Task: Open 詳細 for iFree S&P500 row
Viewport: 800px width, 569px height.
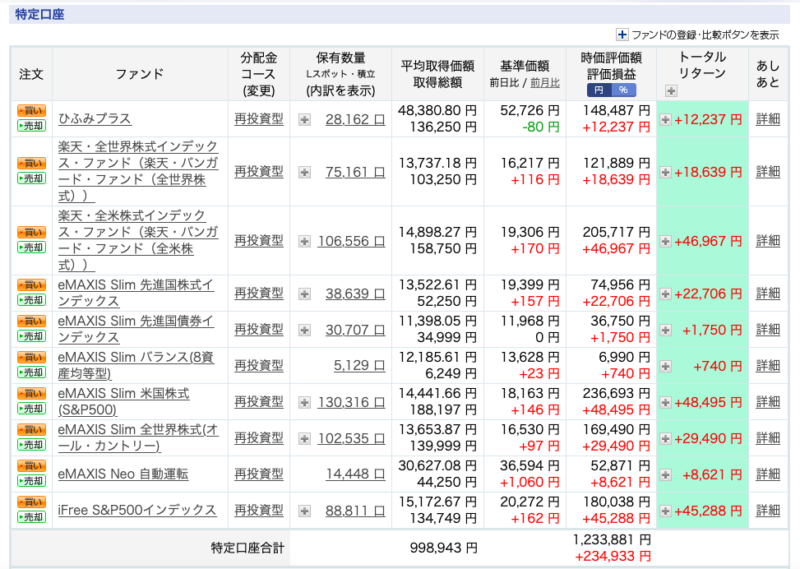Action: pos(768,510)
